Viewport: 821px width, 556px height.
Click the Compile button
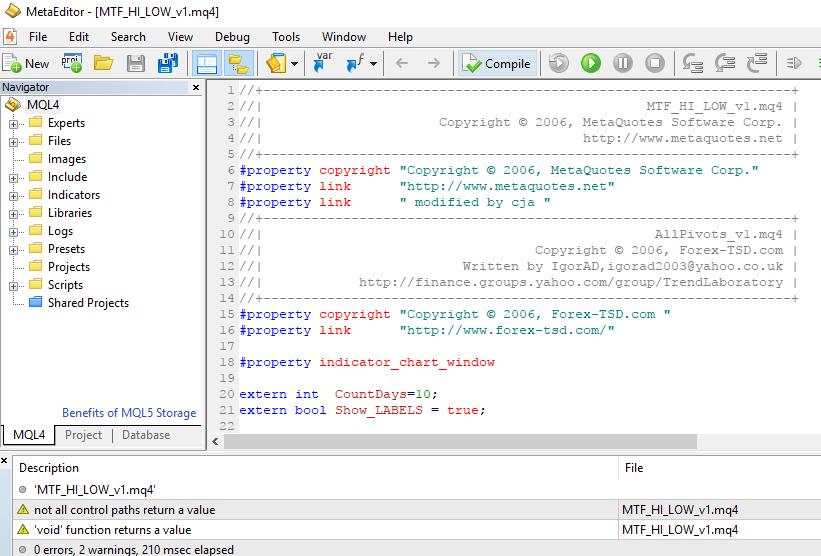click(497, 63)
